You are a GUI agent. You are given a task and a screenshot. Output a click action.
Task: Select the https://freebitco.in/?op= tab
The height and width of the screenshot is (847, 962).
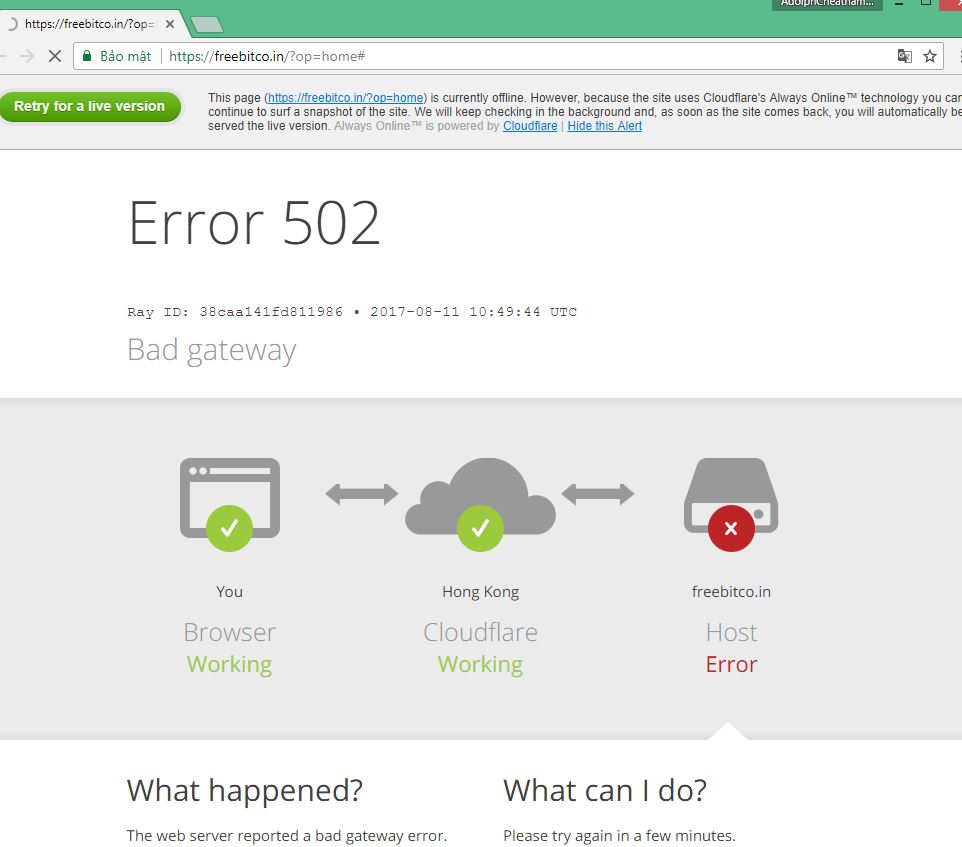(90, 24)
